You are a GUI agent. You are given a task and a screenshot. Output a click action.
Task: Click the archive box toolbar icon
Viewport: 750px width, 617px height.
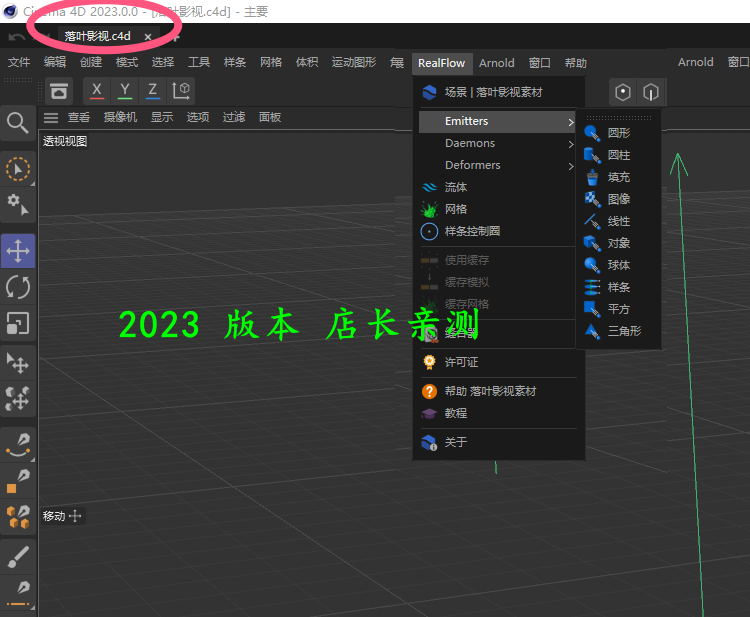click(59, 91)
